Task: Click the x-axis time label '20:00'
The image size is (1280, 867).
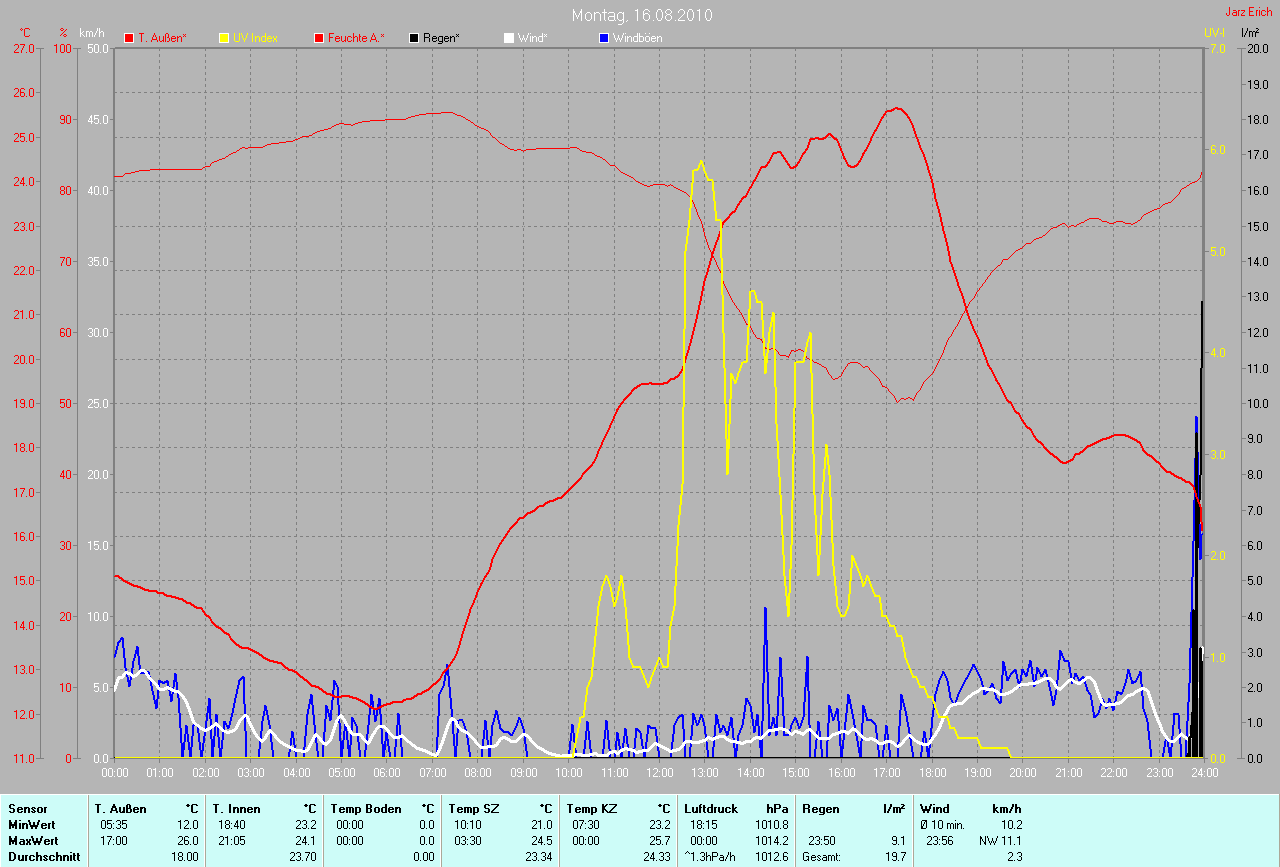Action: (1023, 772)
